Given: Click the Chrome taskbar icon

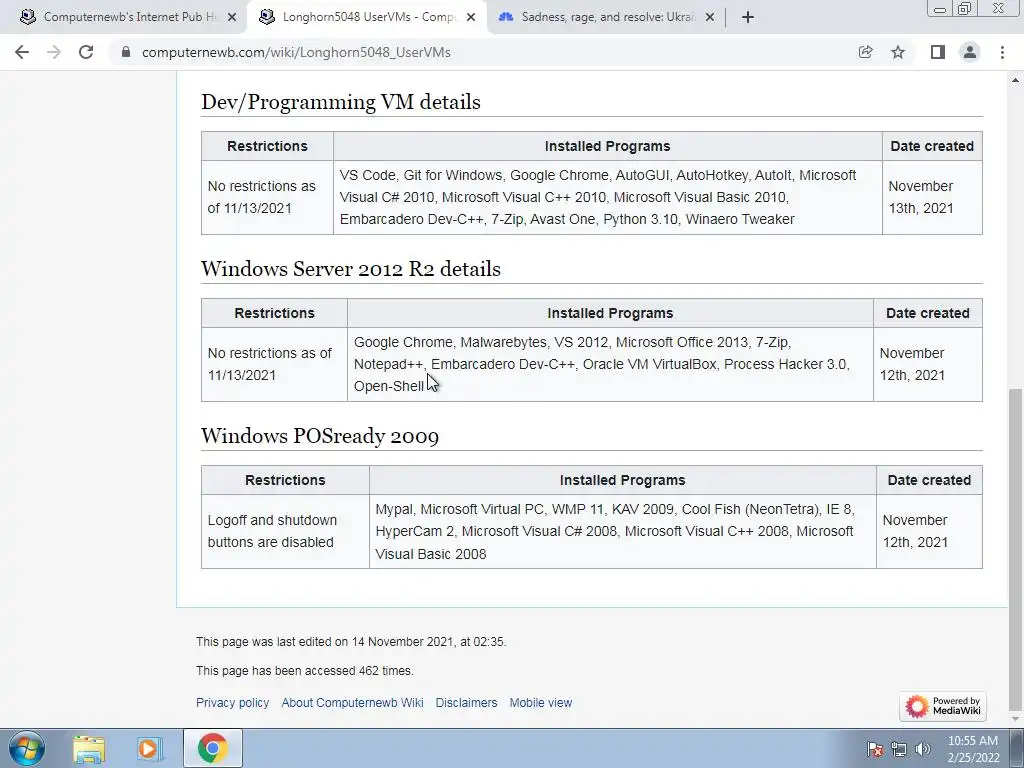Looking at the screenshot, I should pos(212,748).
